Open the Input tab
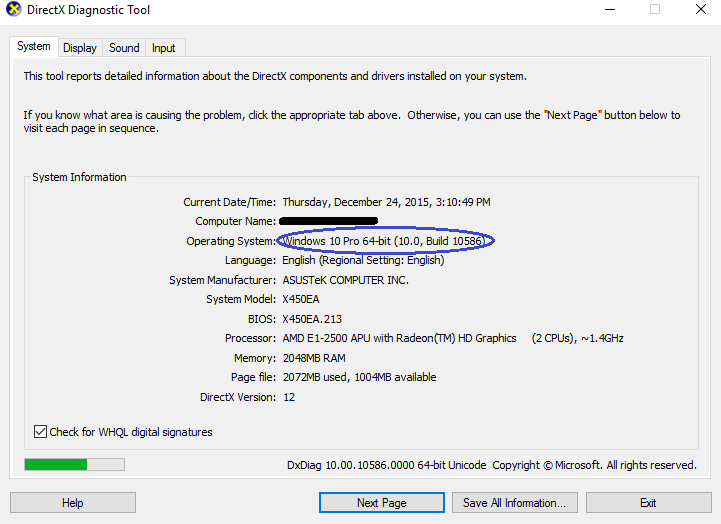 (164, 48)
